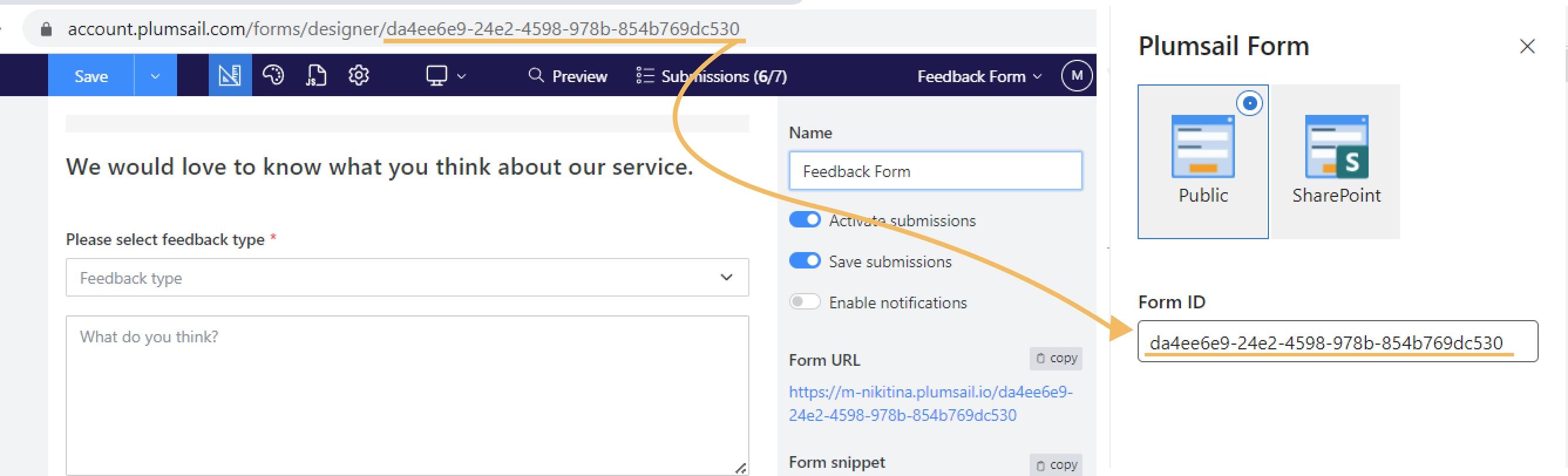Click the form heading text about service
Screen dimensions: 1568x476
(x=379, y=167)
